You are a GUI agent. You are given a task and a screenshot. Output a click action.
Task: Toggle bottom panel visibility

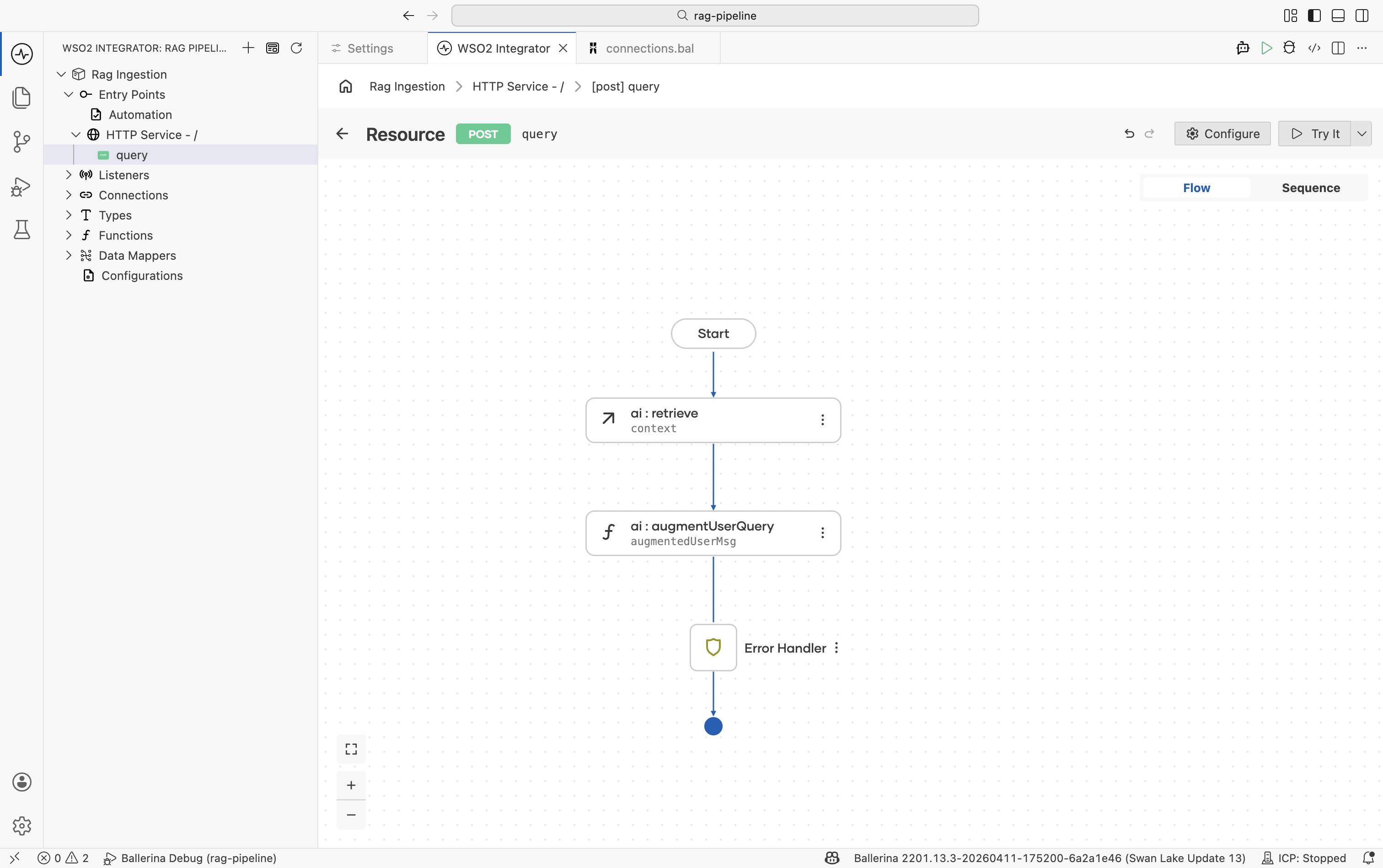click(x=1338, y=16)
